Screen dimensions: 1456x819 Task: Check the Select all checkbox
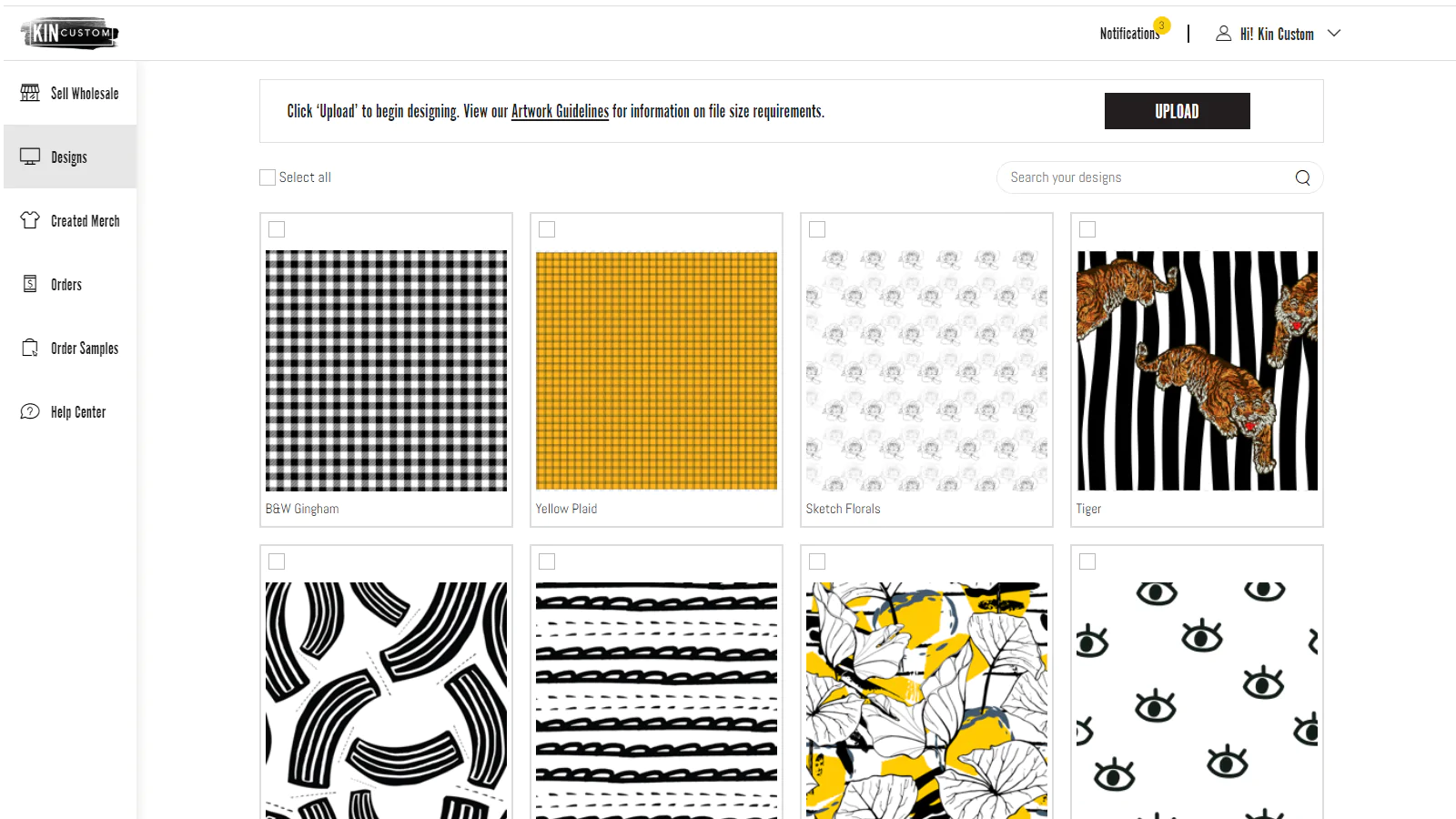click(268, 177)
